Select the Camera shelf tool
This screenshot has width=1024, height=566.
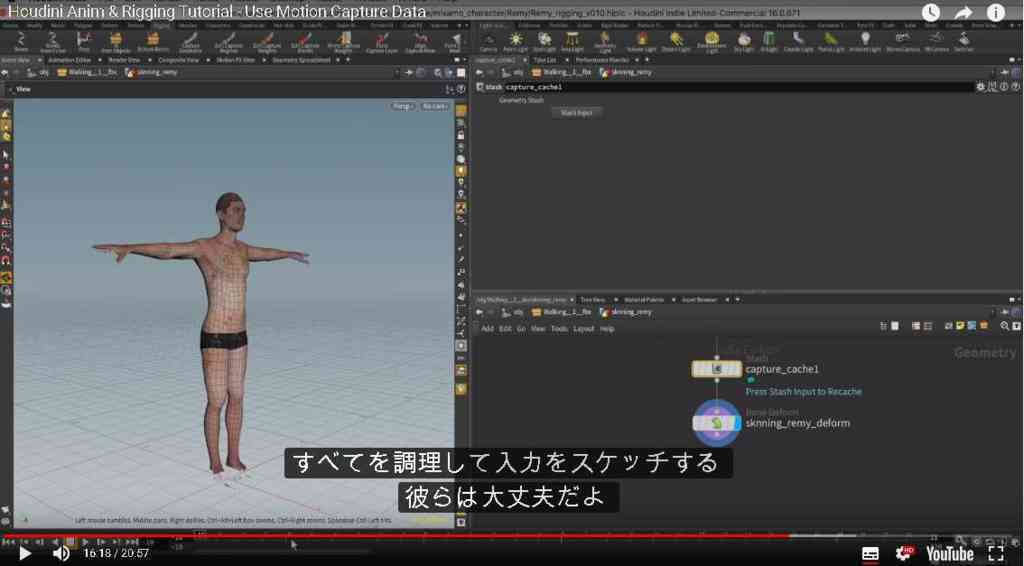(x=488, y=42)
